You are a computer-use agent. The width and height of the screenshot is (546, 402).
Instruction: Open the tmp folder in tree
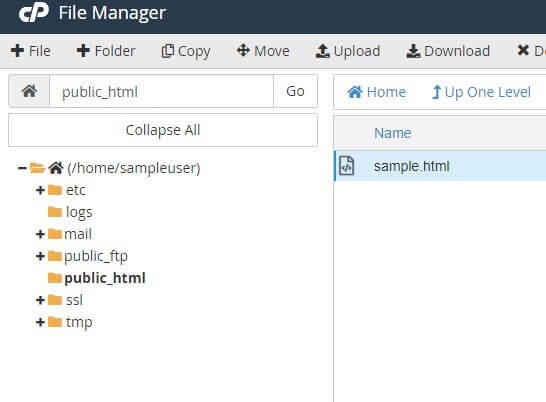79,322
